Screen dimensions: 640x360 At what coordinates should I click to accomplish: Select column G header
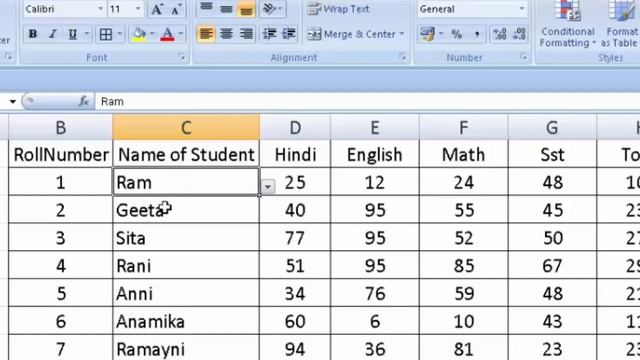click(x=552, y=128)
